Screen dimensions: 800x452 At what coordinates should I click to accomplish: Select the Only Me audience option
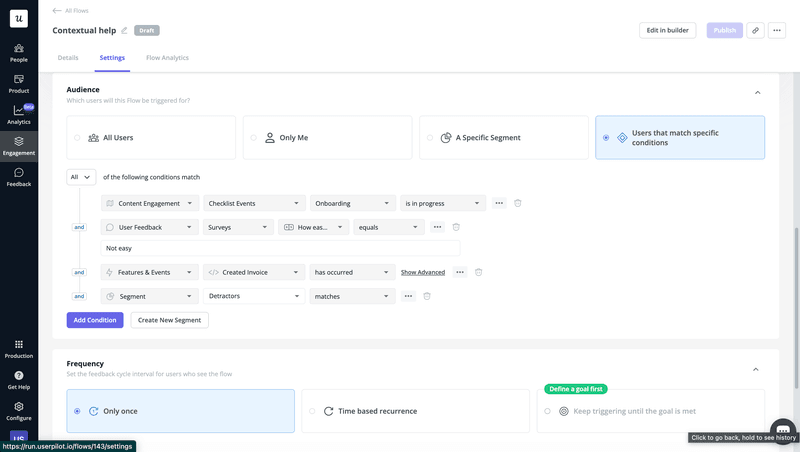(x=328, y=138)
